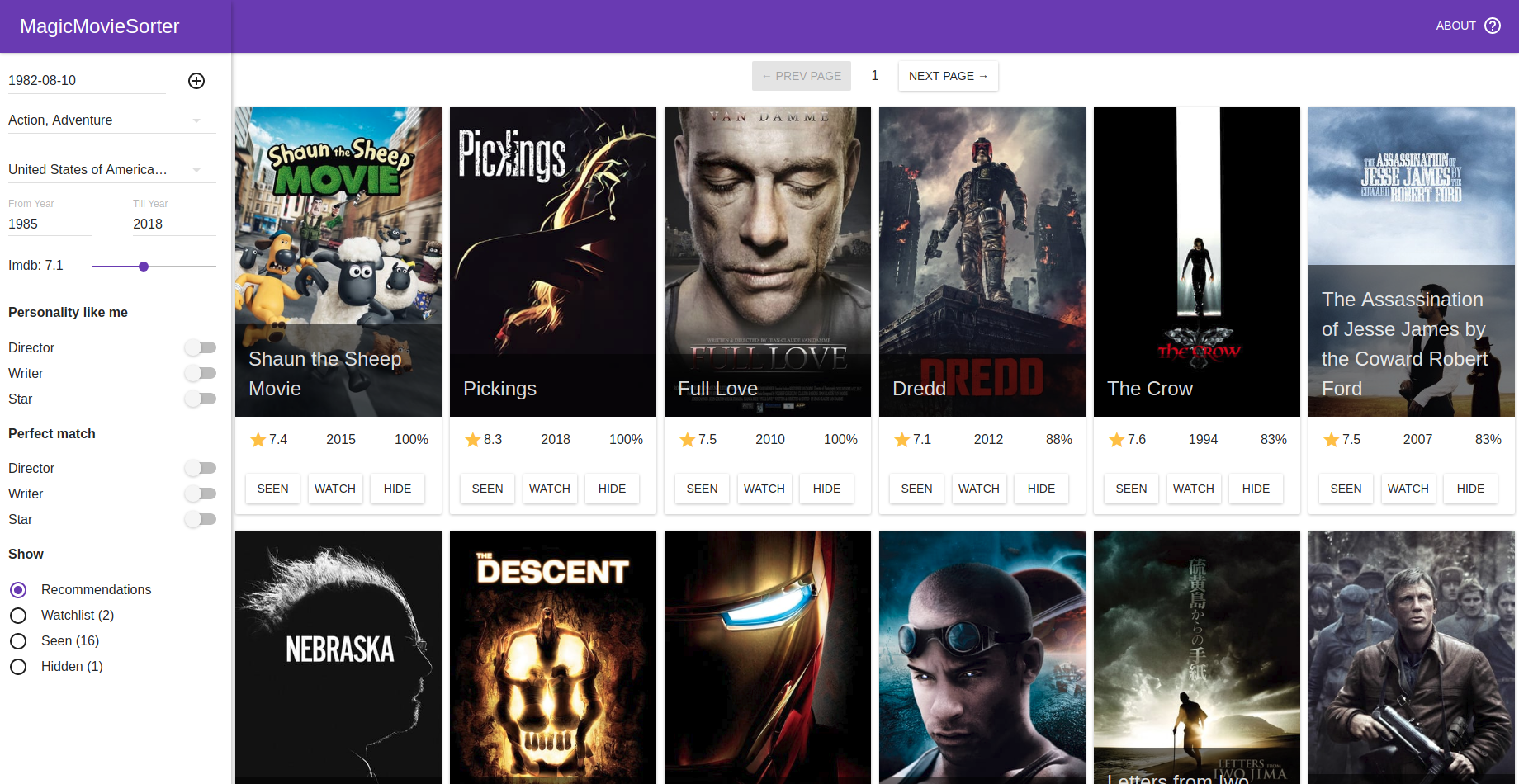
Task: Open the United States of America country dropdown
Action: (112, 170)
